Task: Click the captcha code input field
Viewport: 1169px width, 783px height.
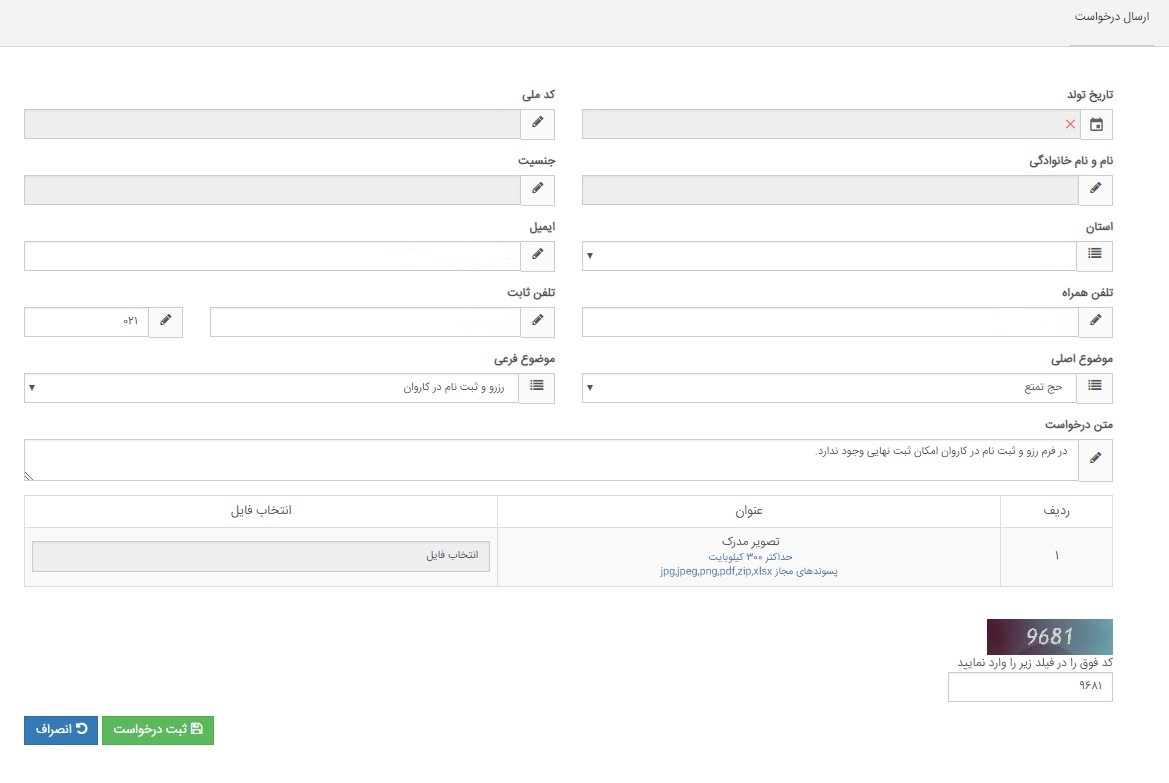Action: point(1030,687)
